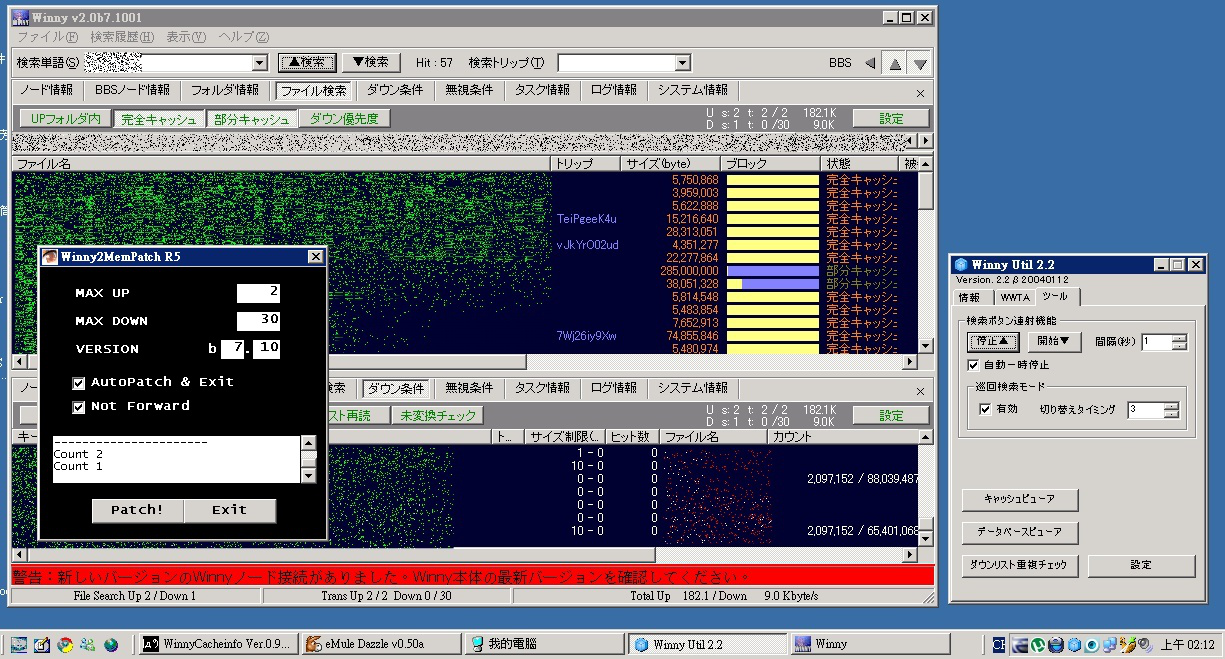Viewport: 1225px width, 659px height.
Task: Toggle the 自動一時停止 checkbox
Action: tap(973, 364)
